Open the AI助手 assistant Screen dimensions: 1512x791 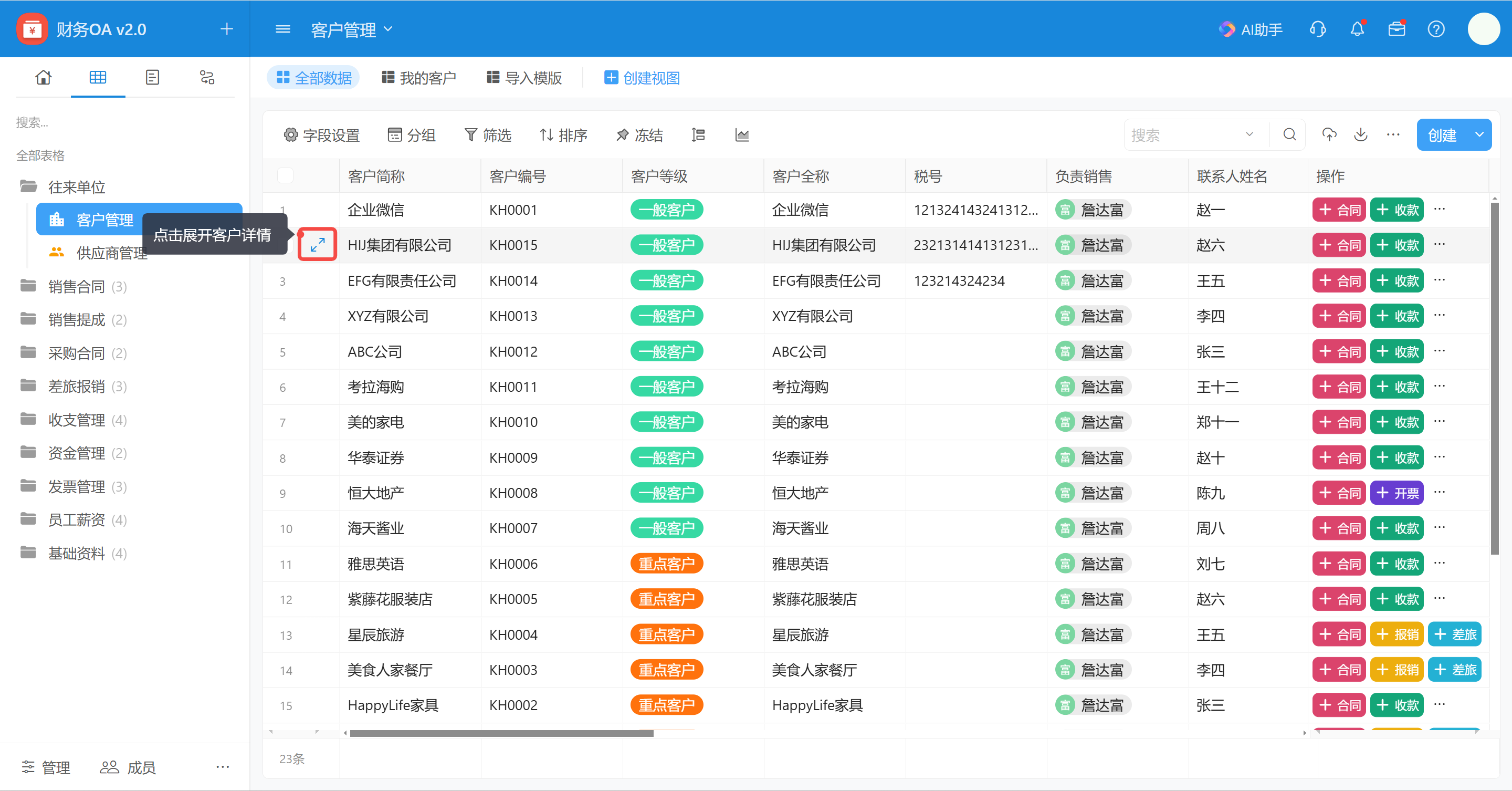pyautogui.click(x=1250, y=29)
